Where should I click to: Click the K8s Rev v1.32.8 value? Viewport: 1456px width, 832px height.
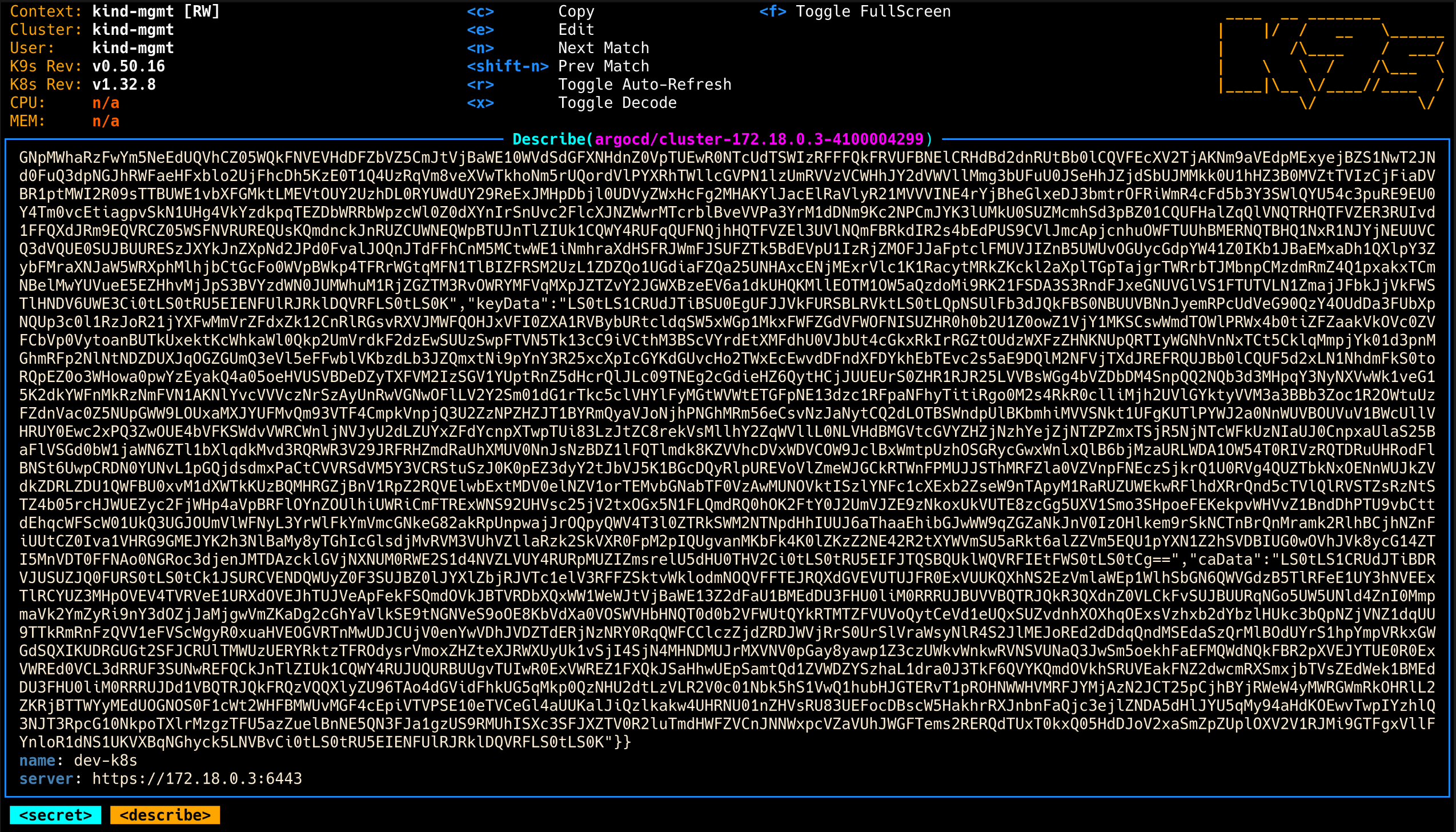124,85
